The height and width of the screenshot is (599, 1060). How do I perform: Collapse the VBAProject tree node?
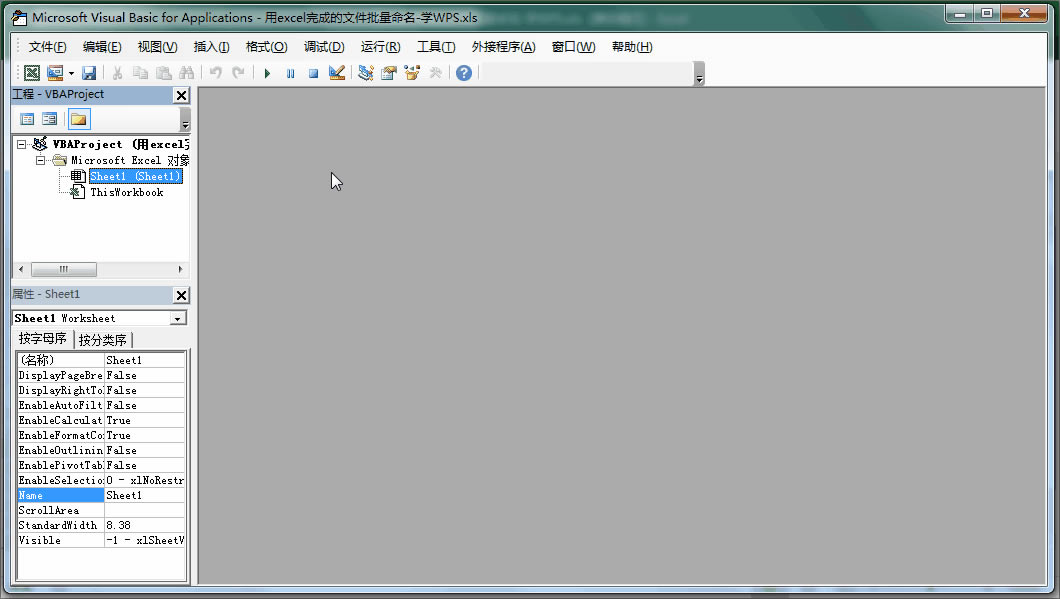point(22,143)
